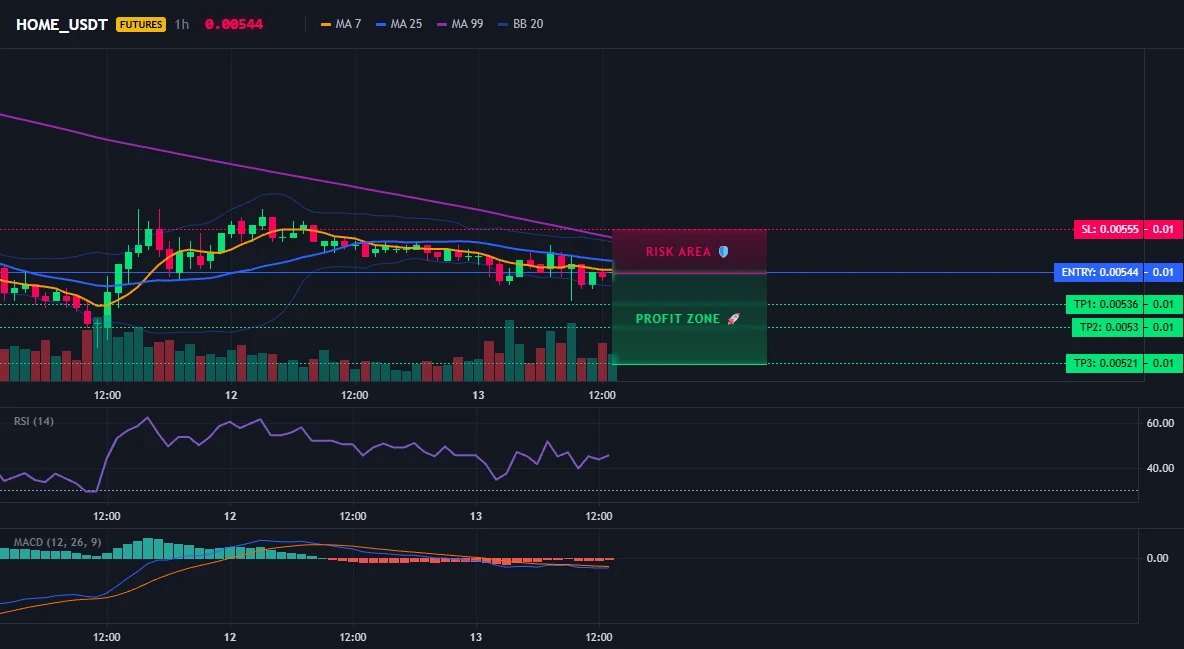Image resolution: width=1184 pixels, height=649 pixels.
Task: Click the 0.01 value beside ENTRY label
Action: [x=1164, y=272]
